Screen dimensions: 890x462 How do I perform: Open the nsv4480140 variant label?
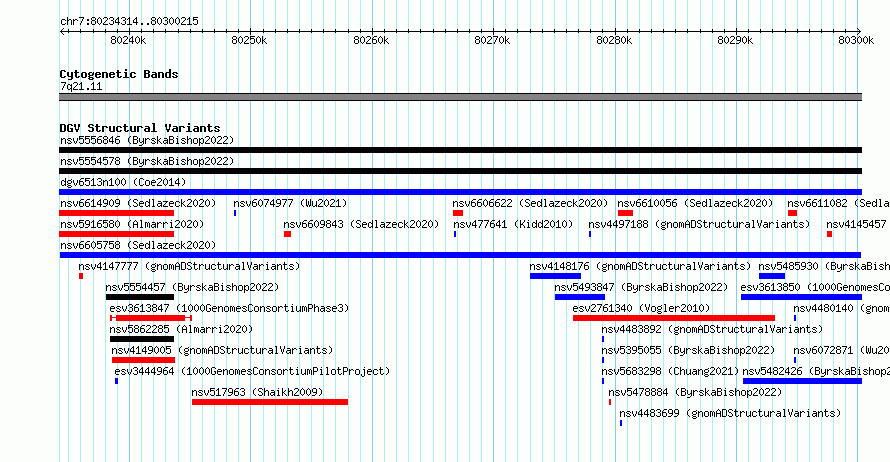coord(841,308)
